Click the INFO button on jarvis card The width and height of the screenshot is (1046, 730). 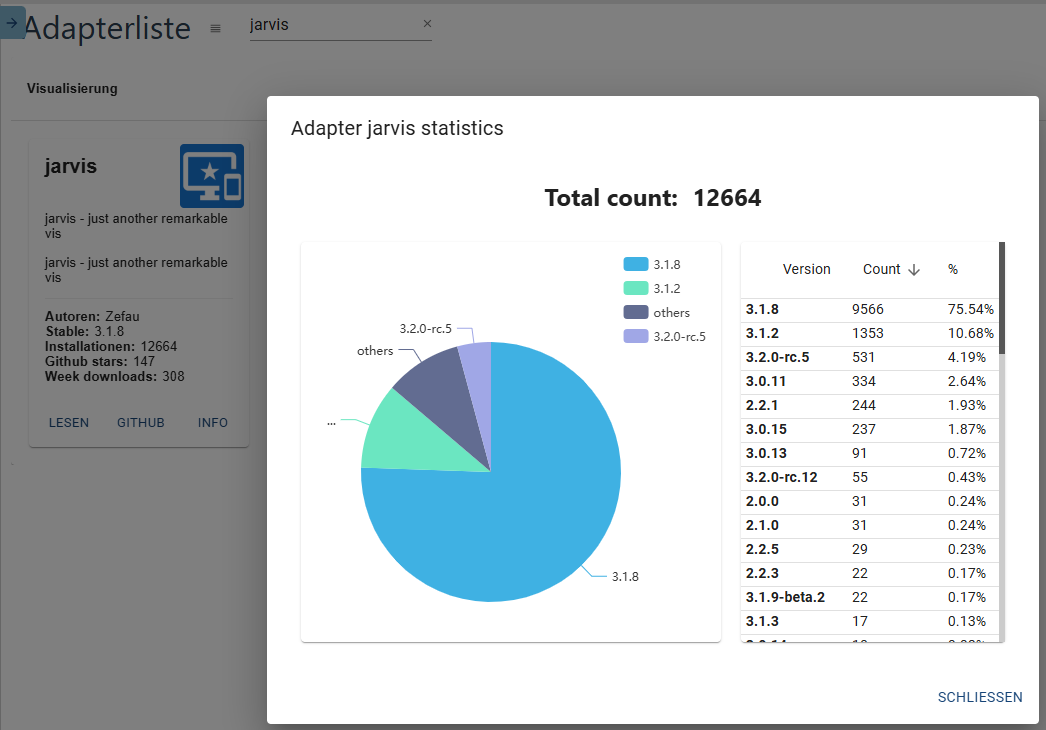213,423
